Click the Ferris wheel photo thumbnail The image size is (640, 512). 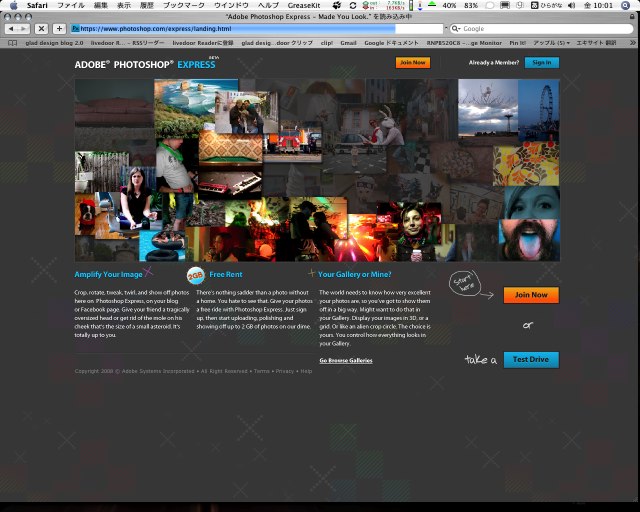540,111
